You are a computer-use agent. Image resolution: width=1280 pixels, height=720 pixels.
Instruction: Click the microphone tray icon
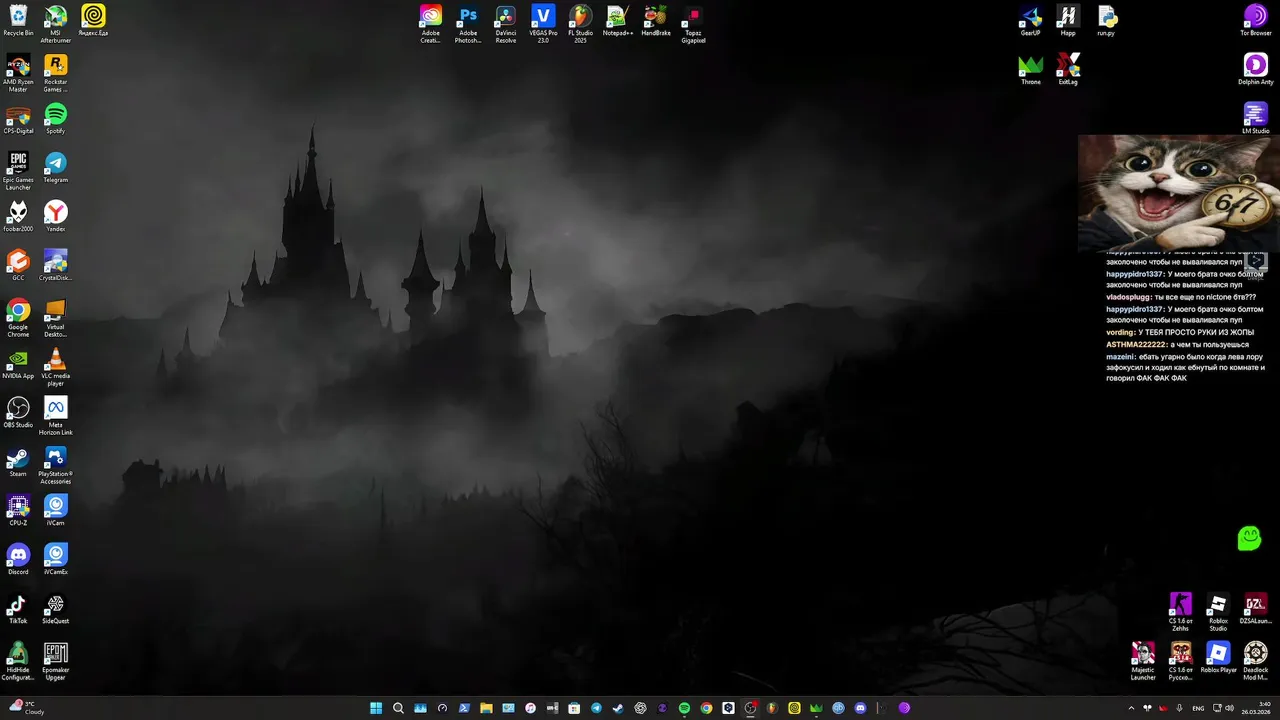1179,708
